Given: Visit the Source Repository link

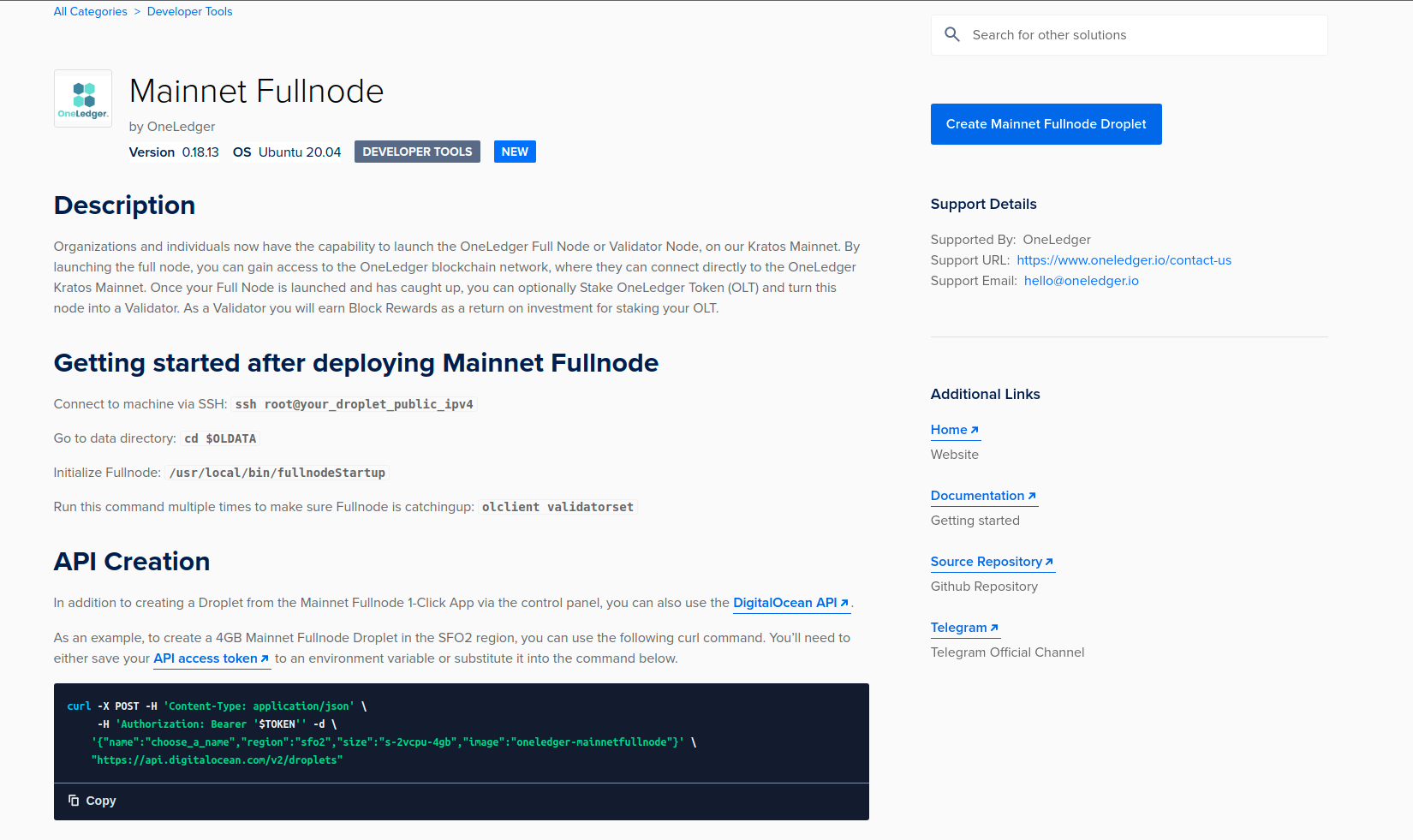Looking at the screenshot, I should click(986, 562).
